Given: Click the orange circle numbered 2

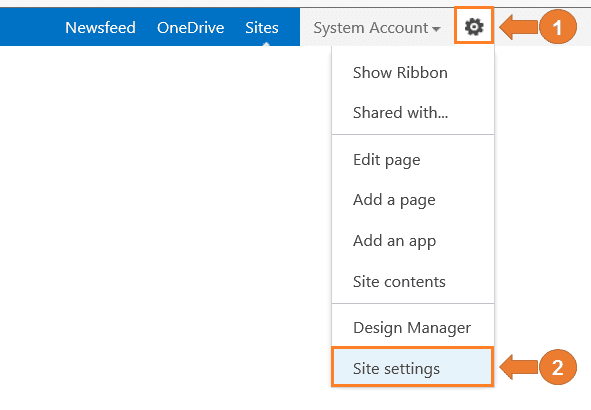Looking at the screenshot, I should [558, 367].
